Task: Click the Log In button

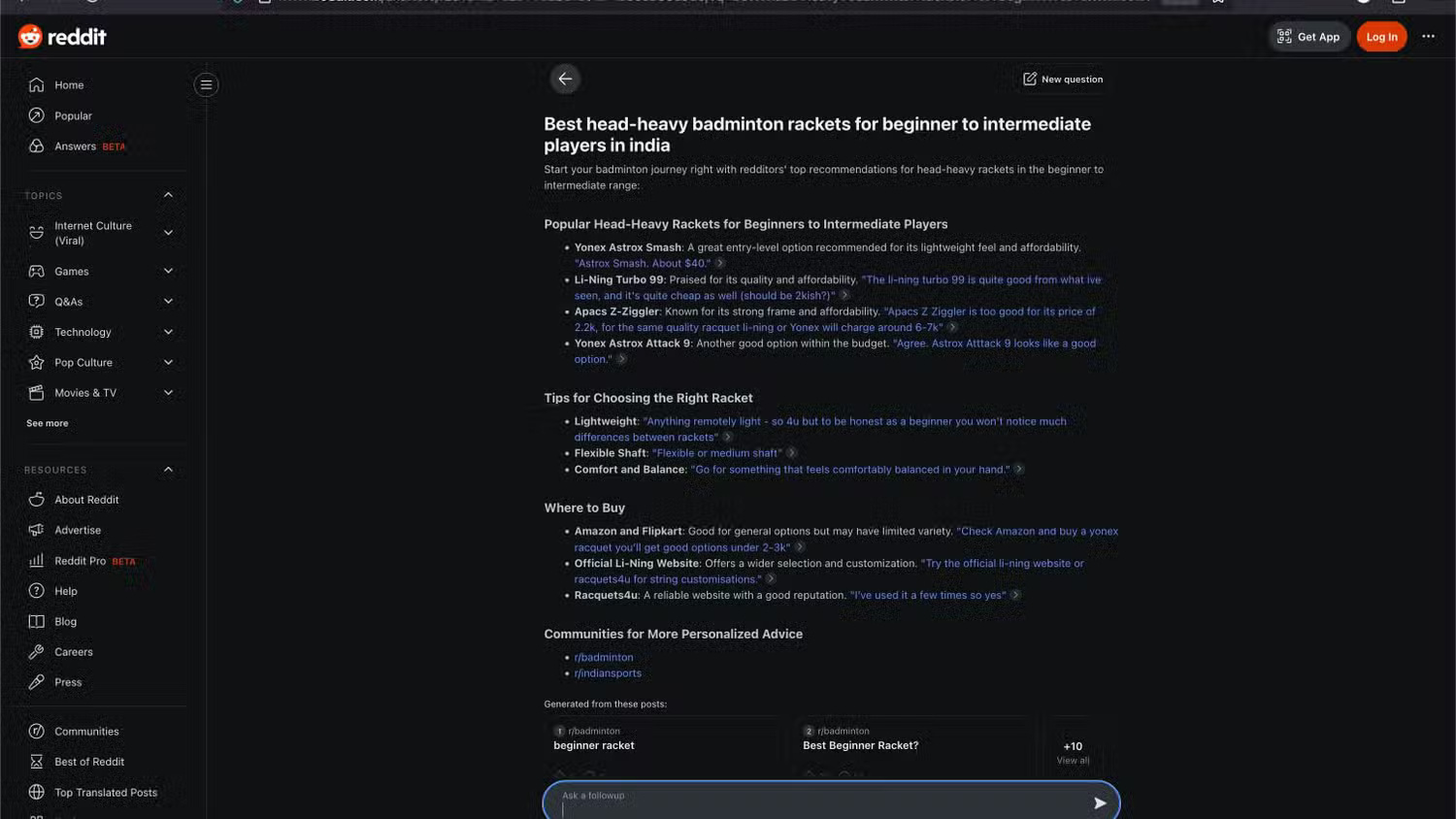Action: tap(1381, 36)
